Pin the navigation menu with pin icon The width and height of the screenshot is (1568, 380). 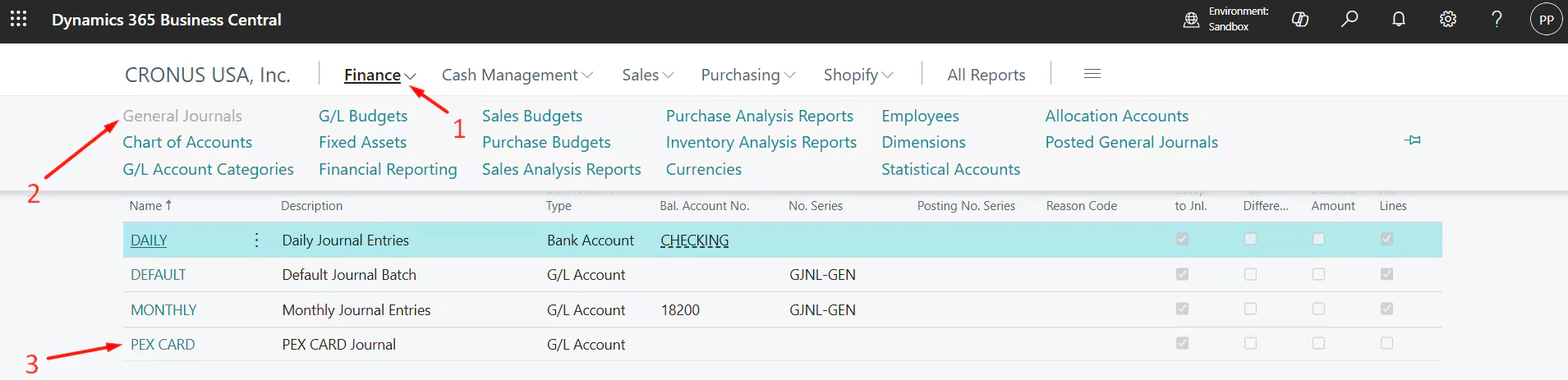(x=1413, y=140)
